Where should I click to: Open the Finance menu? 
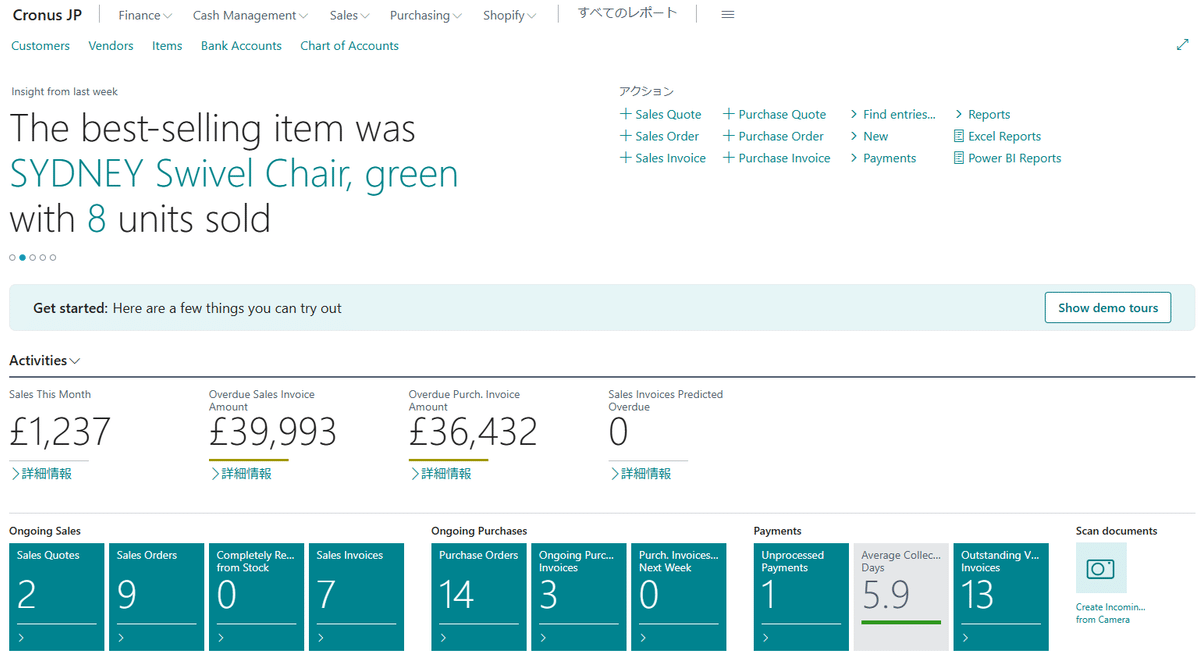point(144,15)
